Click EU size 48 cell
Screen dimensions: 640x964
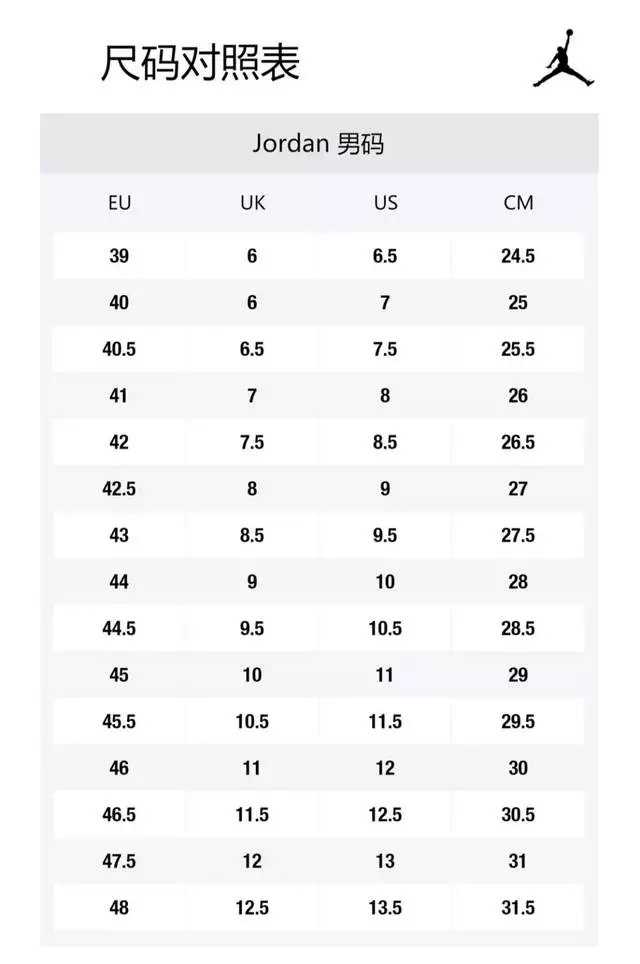tap(119, 908)
